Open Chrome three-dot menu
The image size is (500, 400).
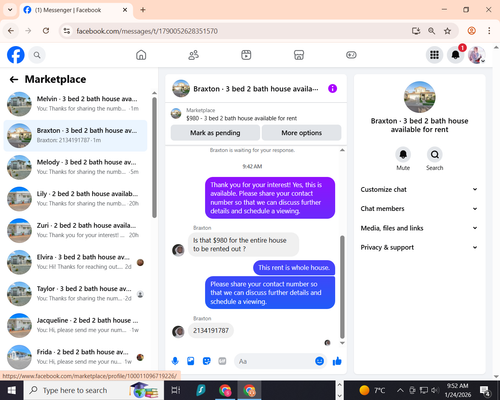[x=489, y=31]
